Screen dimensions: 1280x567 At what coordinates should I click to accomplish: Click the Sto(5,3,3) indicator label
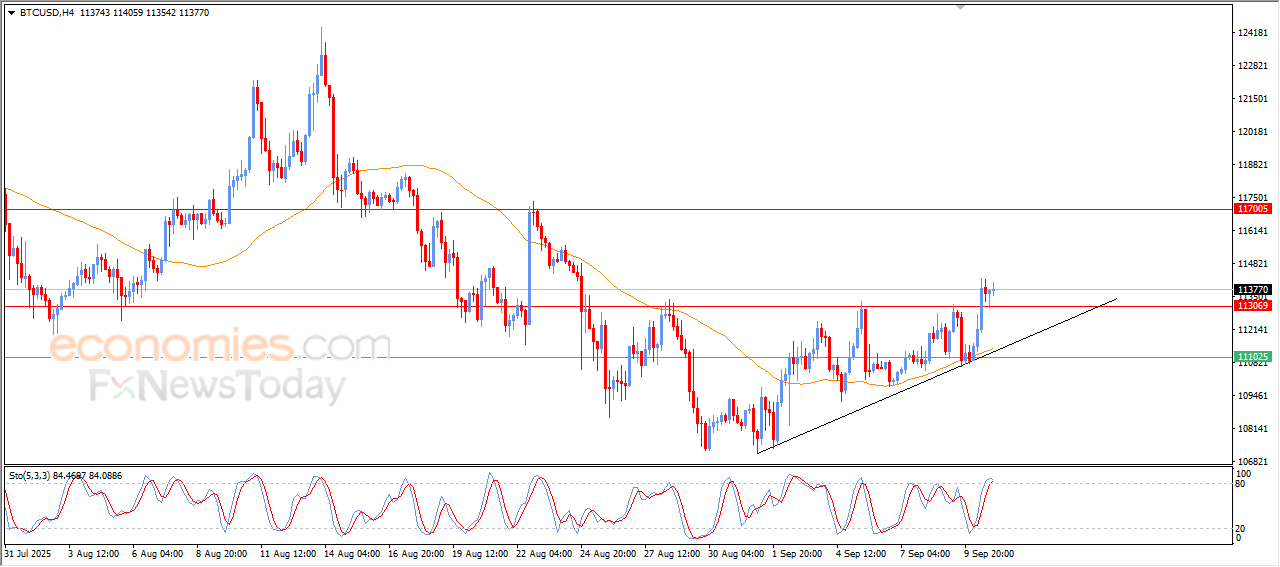[x=66, y=475]
